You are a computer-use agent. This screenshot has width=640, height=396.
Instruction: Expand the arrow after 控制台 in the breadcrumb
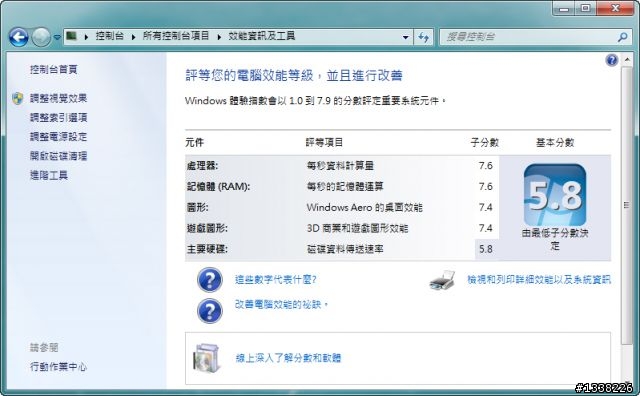coord(133,37)
